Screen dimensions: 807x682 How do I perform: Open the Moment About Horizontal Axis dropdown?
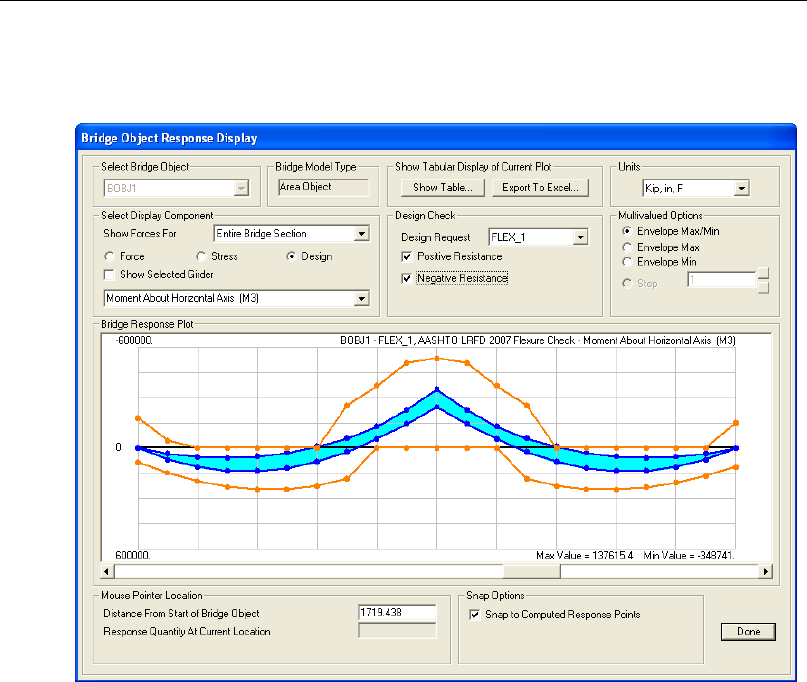(362, 299)
